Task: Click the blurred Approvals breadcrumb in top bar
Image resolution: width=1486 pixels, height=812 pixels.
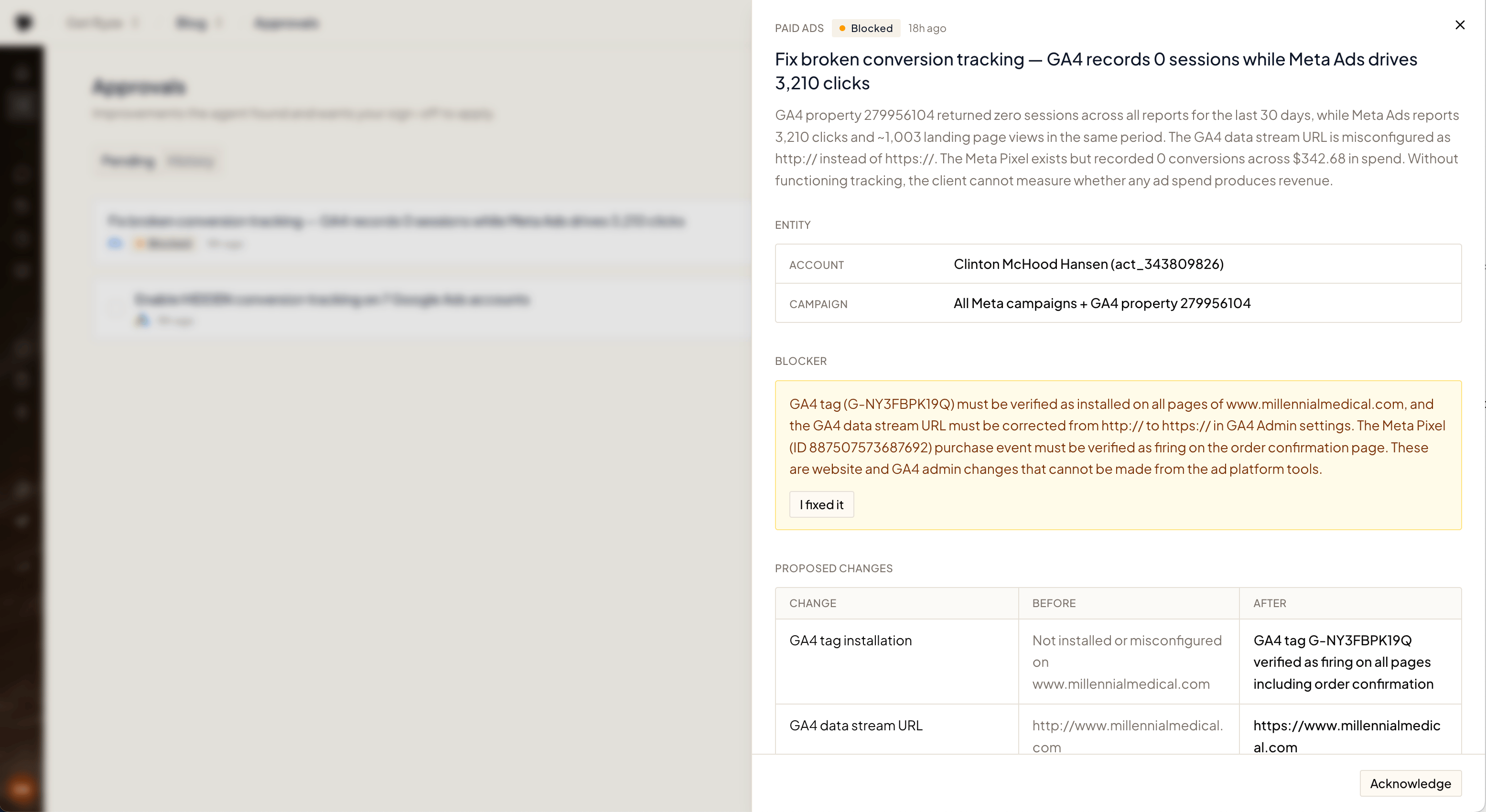Action: click(286, 23)
